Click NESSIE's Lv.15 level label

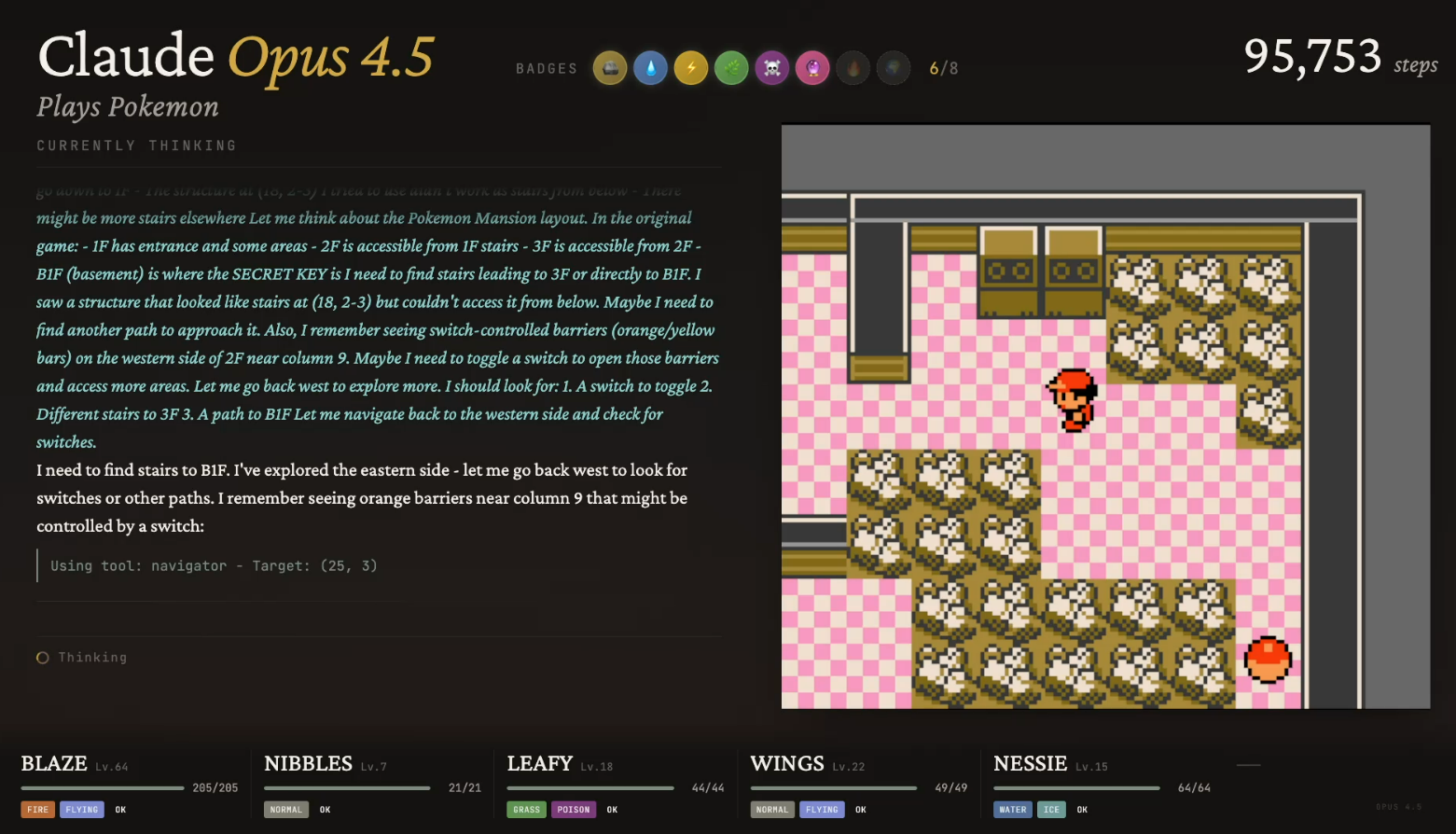[x=1092, y=767]
